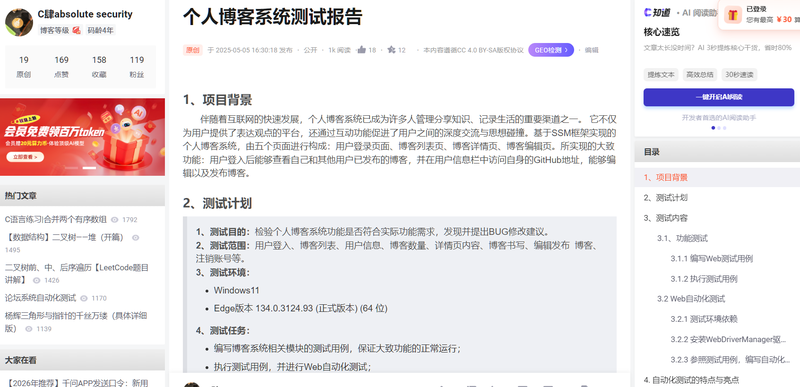Select the third AI card carousel dot
800x387 pixels.
[724, 128]
